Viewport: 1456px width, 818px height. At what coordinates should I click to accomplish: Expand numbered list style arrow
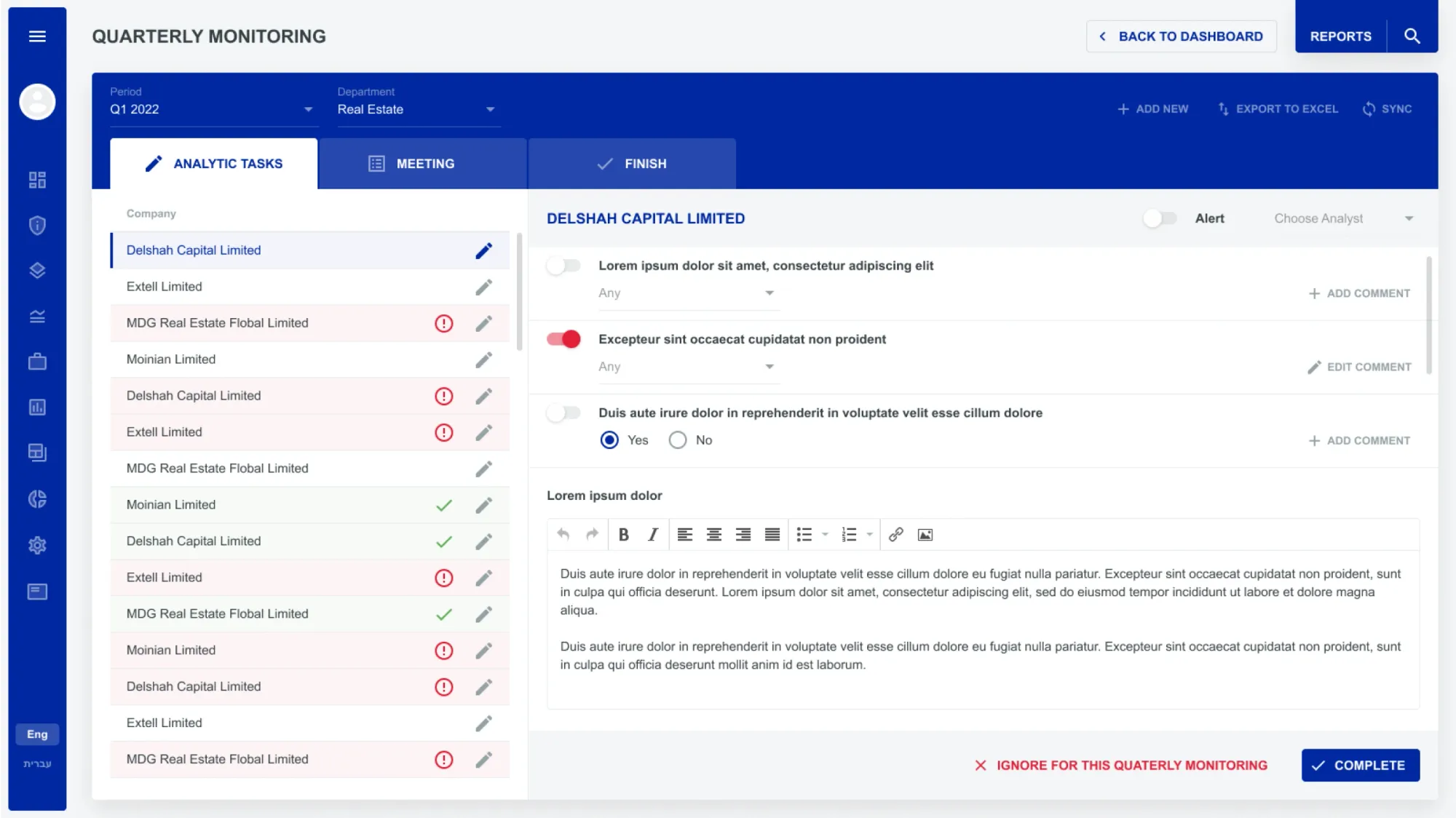[x=869, y=534]
